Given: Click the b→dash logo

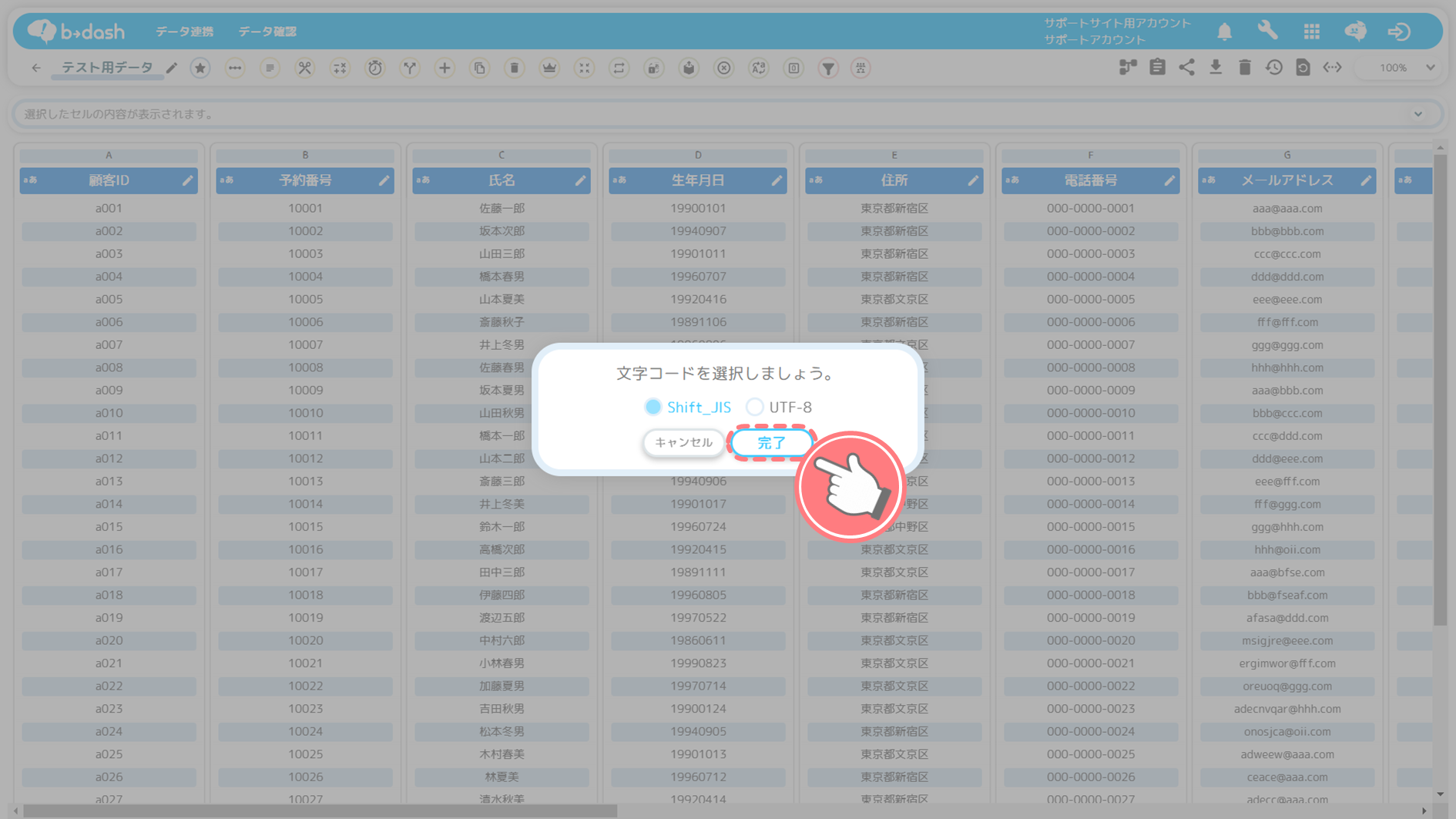Looking at the screenshot, I should (75, 31).
